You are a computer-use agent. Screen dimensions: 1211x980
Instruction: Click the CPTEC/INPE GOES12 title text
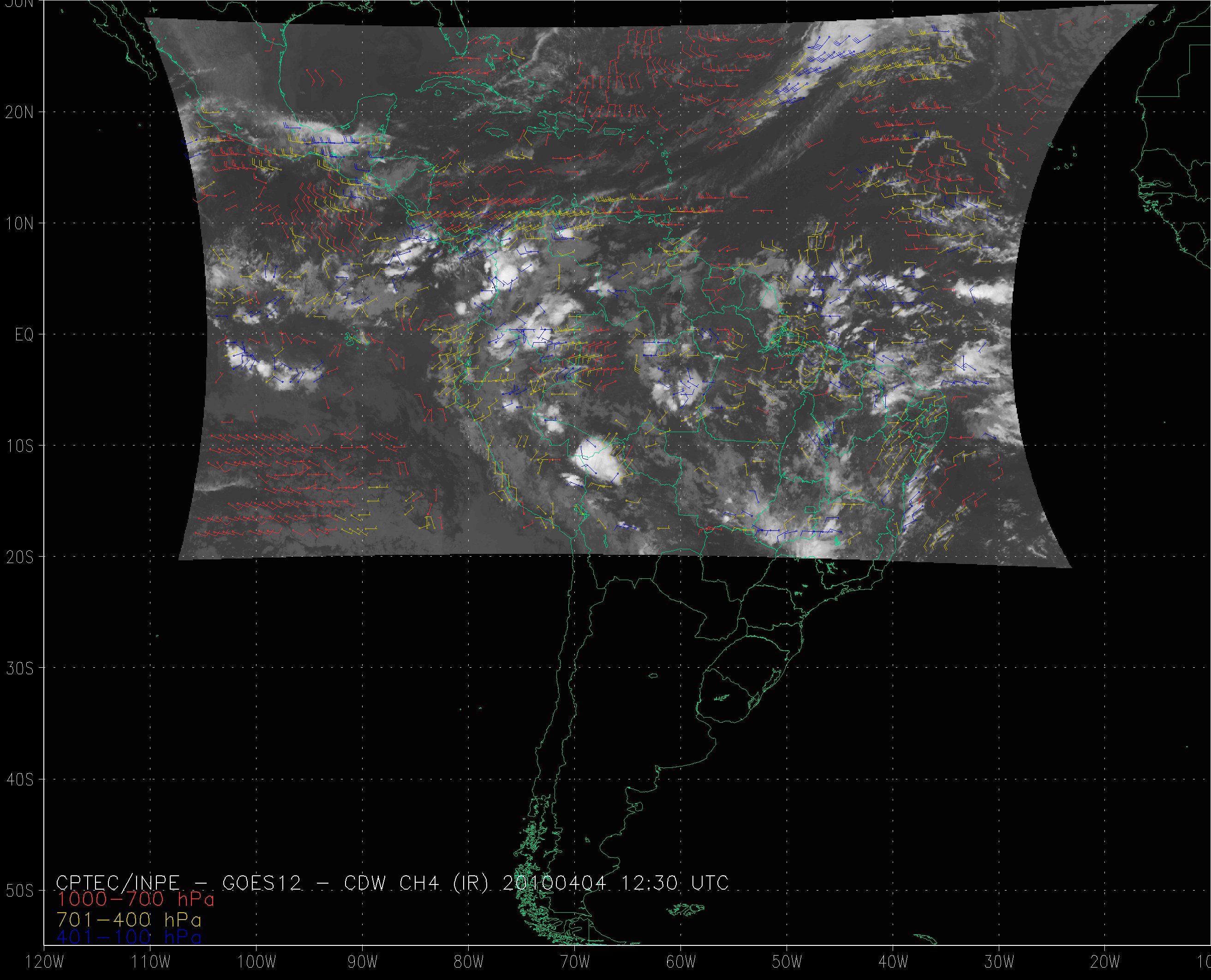click(392, 882)
